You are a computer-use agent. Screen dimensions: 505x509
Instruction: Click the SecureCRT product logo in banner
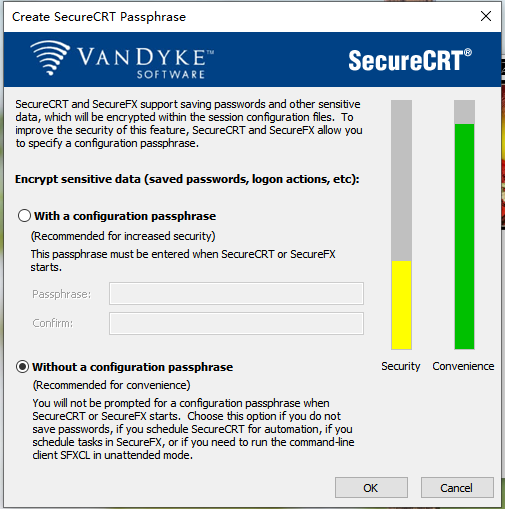410,60
